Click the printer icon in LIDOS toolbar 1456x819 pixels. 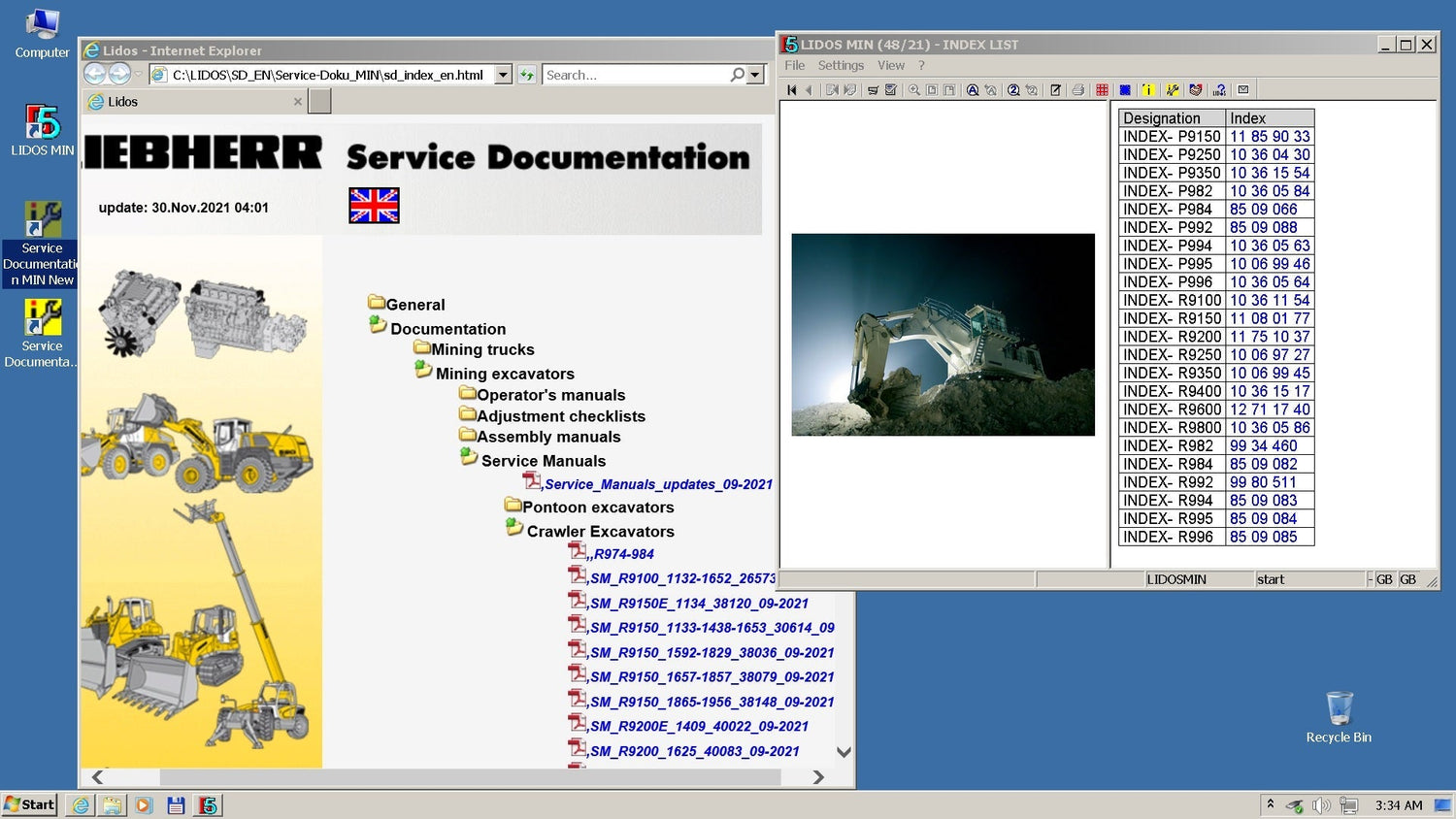click(1077, 90)
